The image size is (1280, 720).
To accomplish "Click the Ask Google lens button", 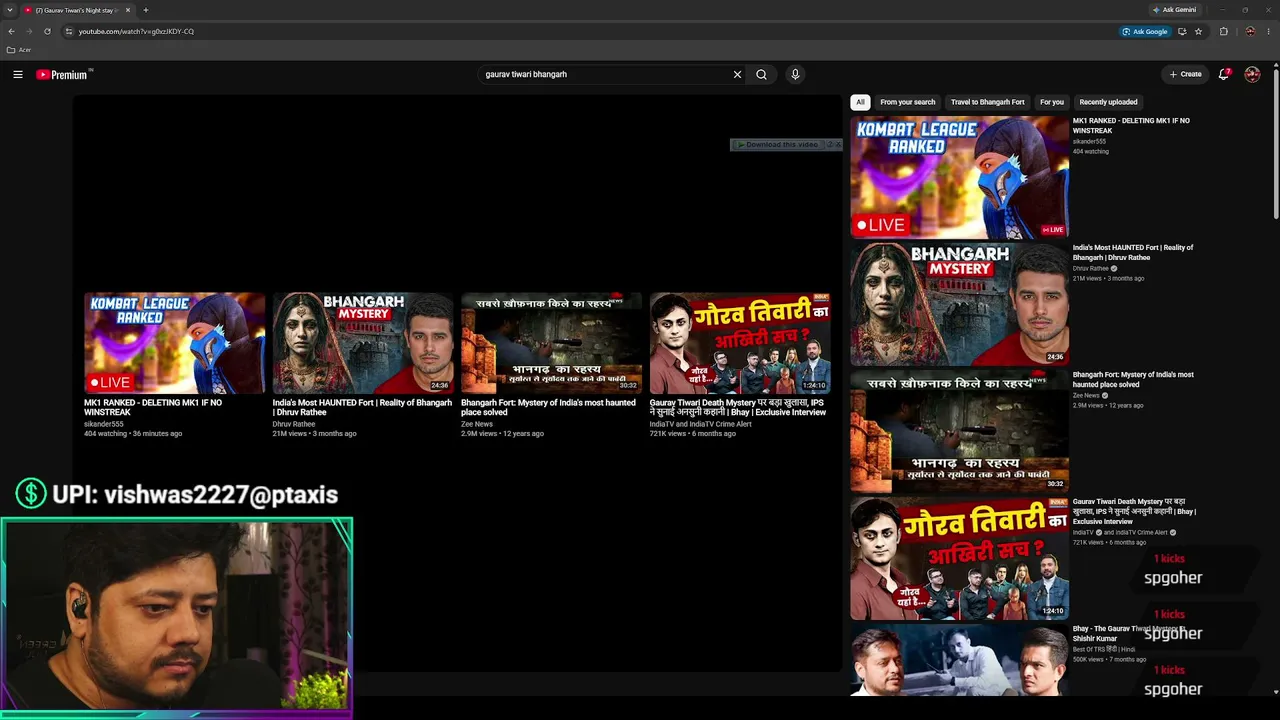I will click(x=1145, y=31).
